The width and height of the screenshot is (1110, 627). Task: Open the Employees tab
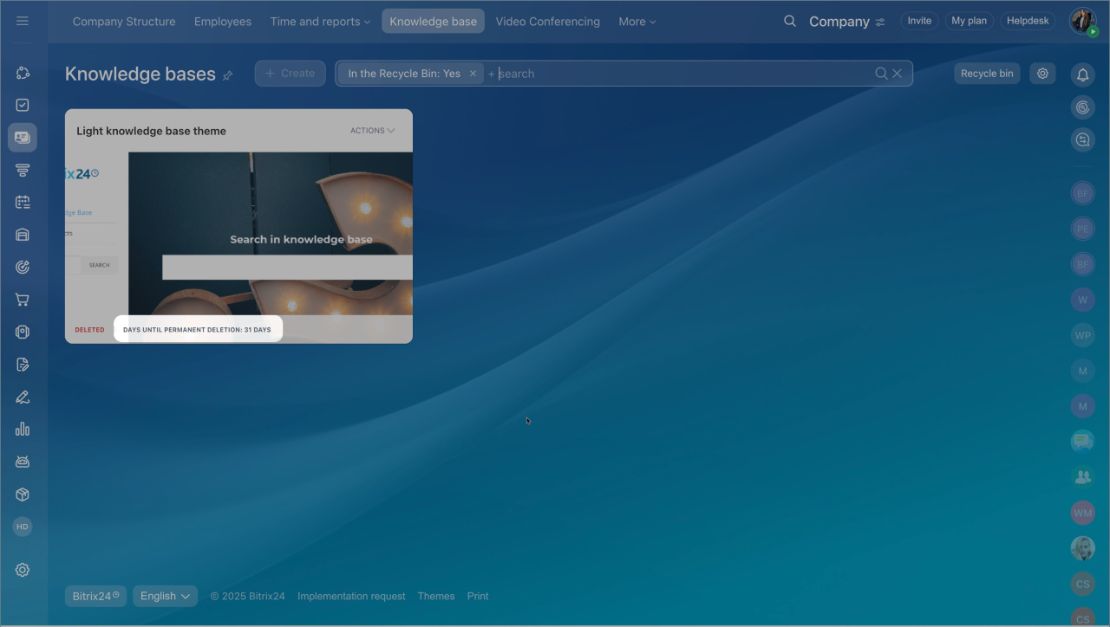click(x=222, y=21)
